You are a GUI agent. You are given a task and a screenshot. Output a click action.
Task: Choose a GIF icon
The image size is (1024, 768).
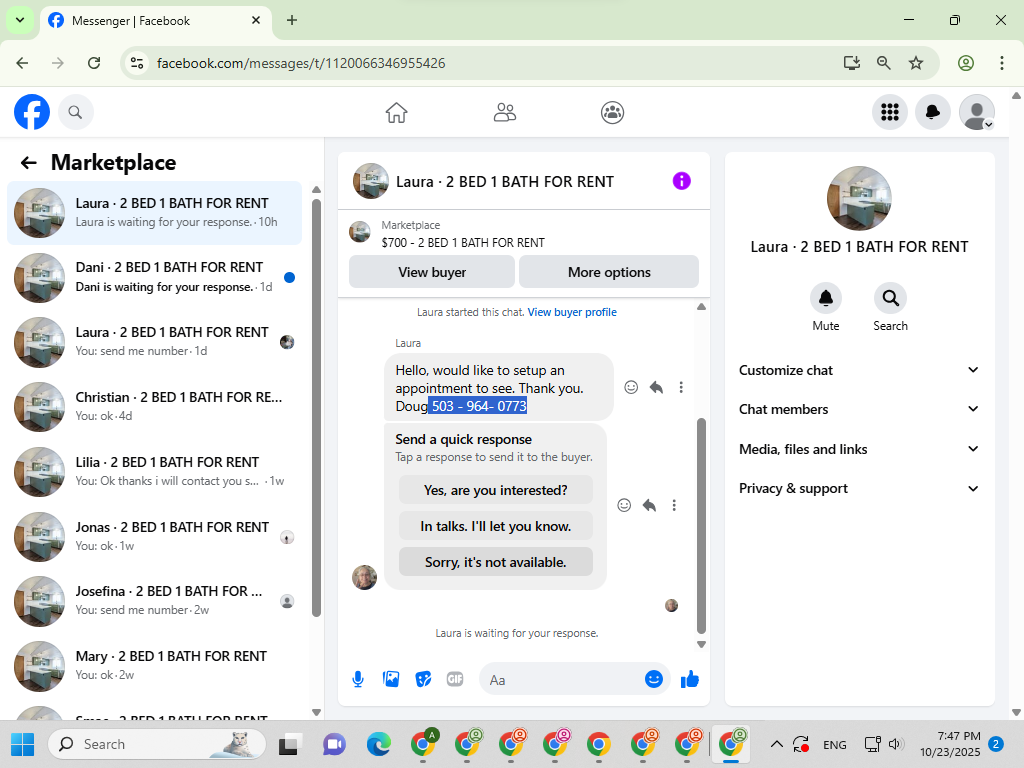[x=455, y=679]
